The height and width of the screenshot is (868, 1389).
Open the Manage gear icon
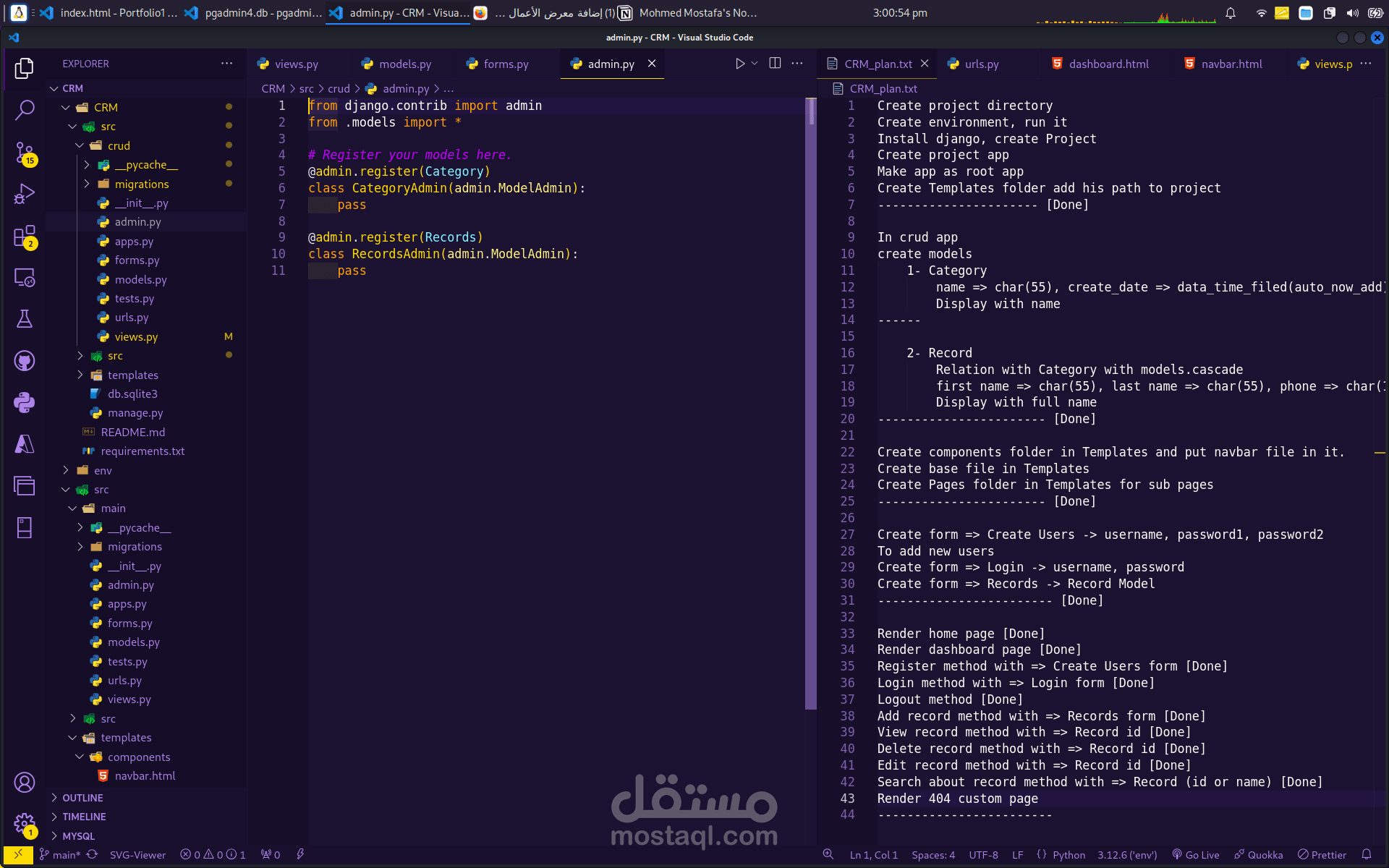point(25,823)
